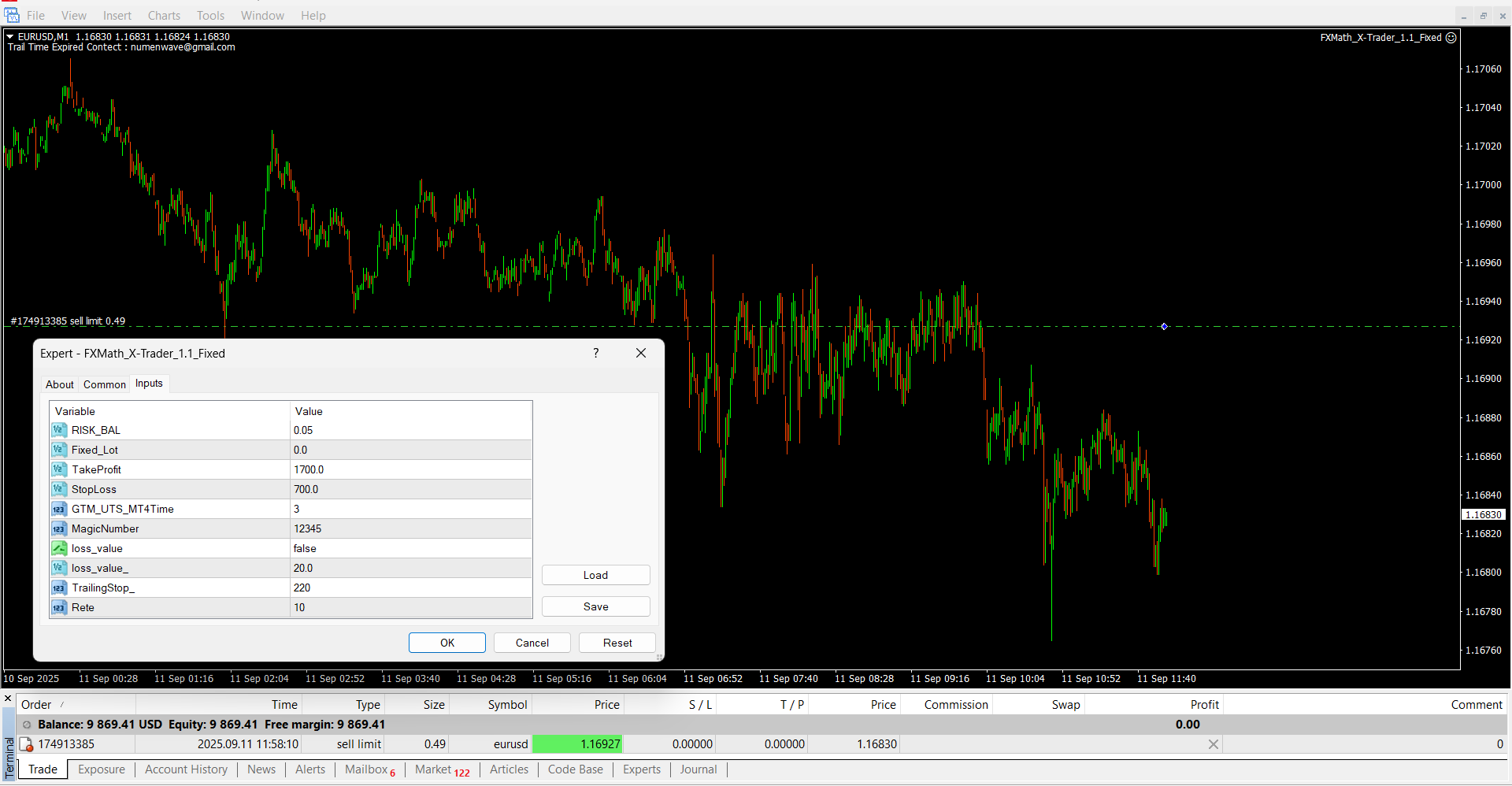Open the Account History tab

[x=186, y=769]
